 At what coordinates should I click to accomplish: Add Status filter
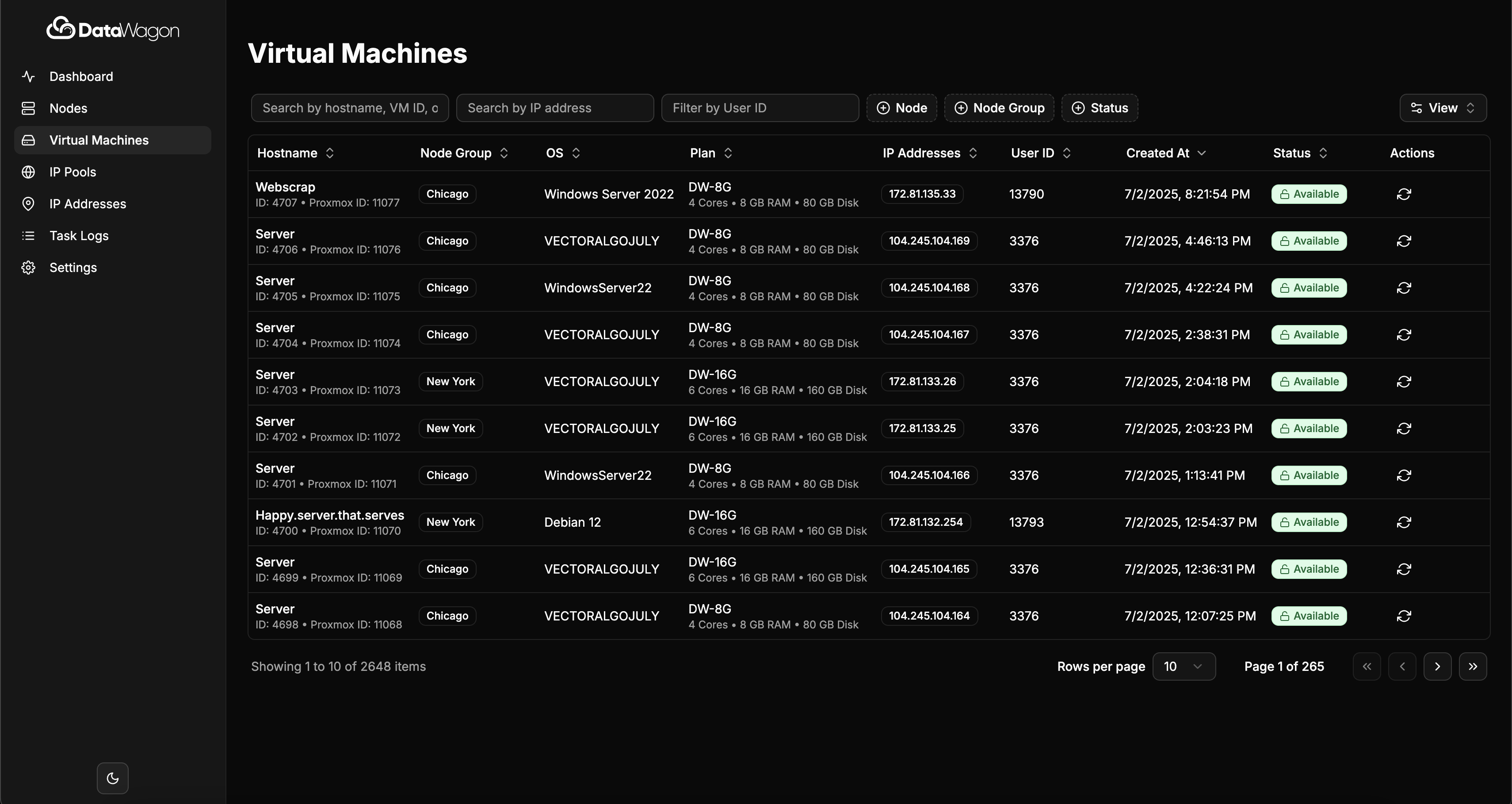pyautogui.click(x=1100, y=108)
